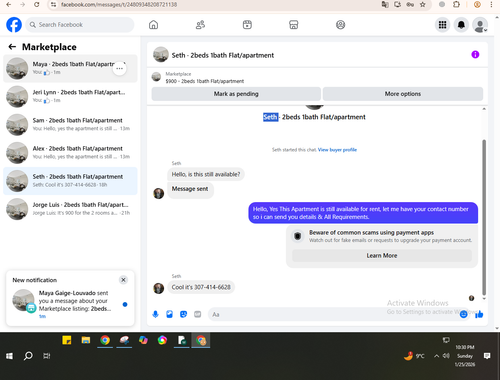This screenshot has width=500, height=380.
Task: Click Learn More about payment scams
Action: [382, 256]
